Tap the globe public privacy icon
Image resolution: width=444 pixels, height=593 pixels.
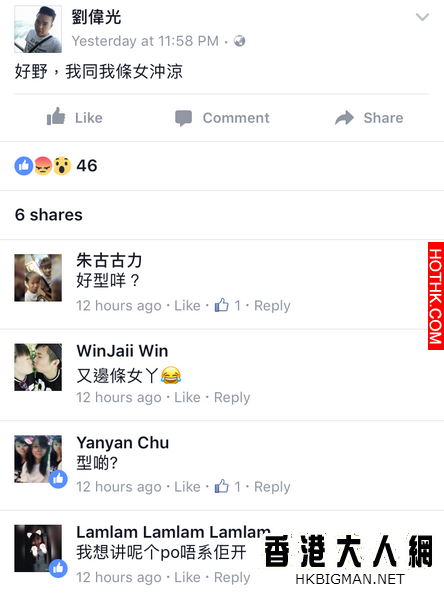click(x=239, y=40)
